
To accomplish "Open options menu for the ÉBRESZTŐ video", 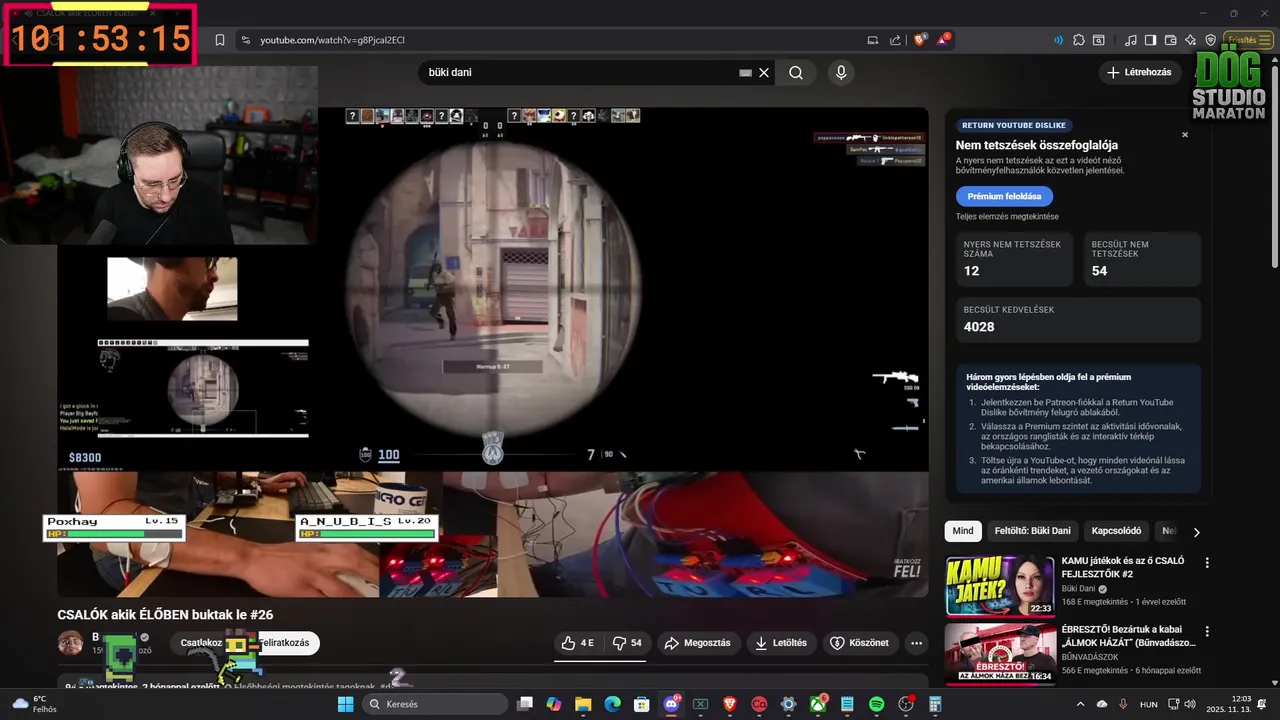I will click(1207, 632).
